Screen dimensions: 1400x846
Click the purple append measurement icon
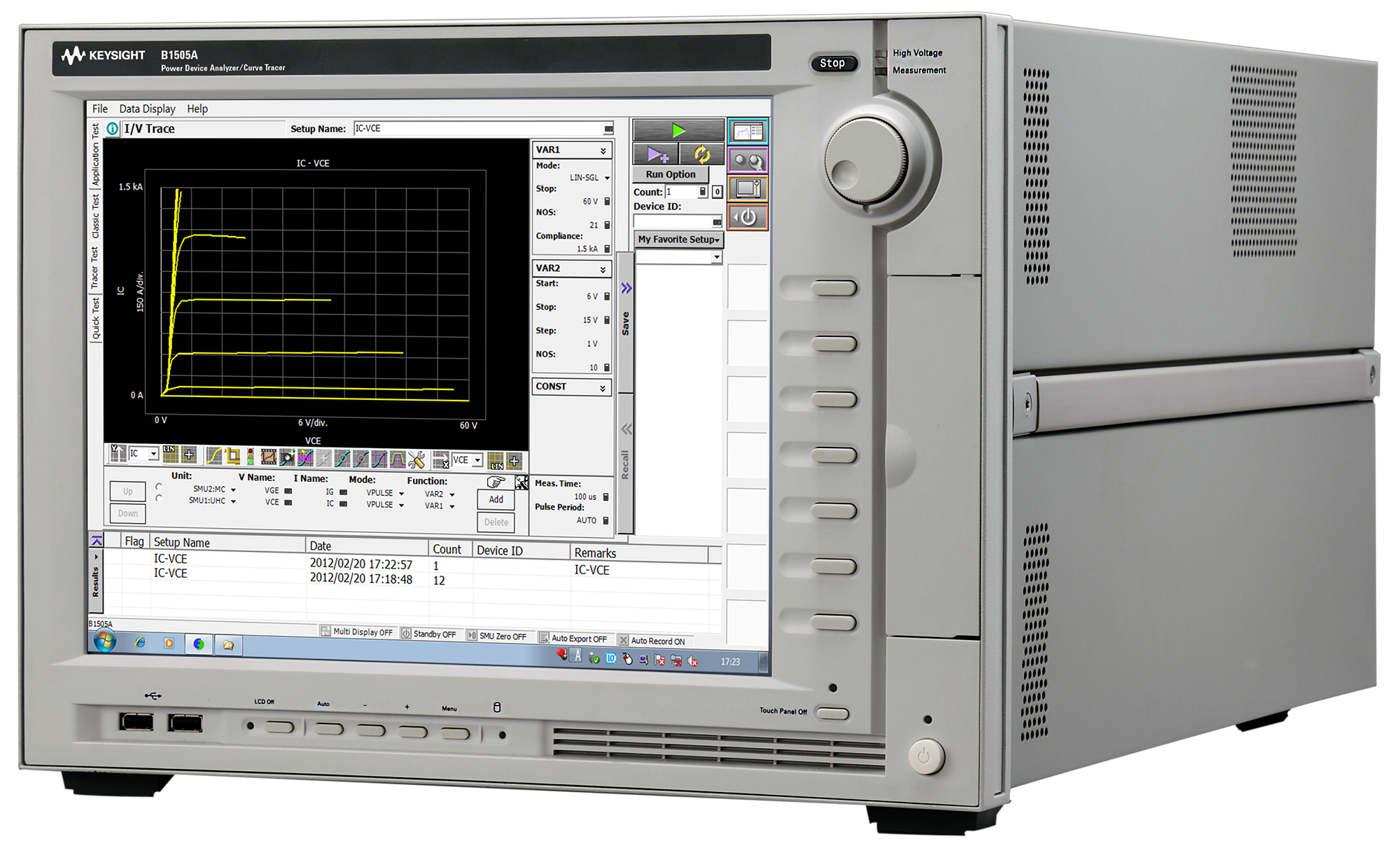657,154
